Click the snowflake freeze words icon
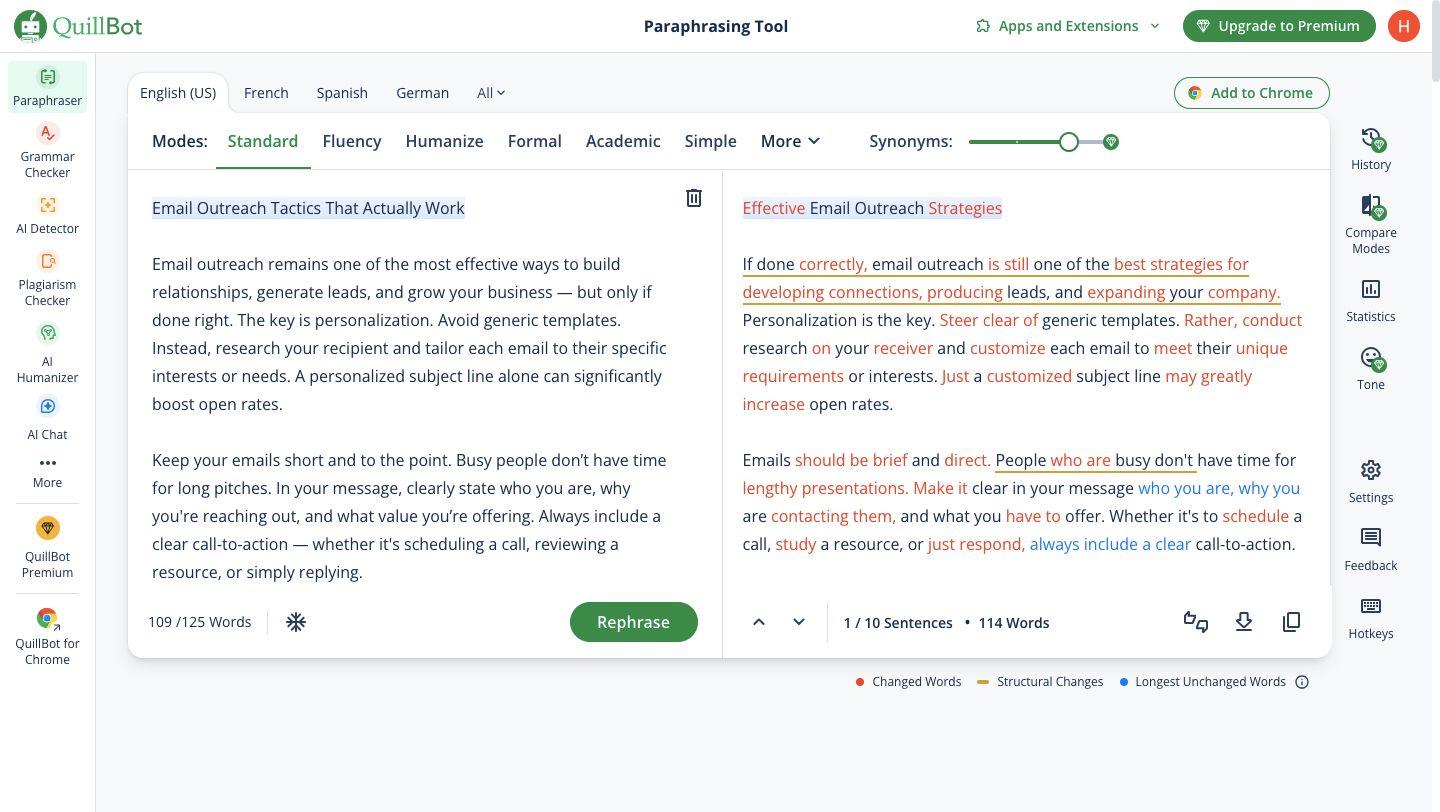Image resolution: width=1440 pixels, height=812 pixels. [296, 622]
